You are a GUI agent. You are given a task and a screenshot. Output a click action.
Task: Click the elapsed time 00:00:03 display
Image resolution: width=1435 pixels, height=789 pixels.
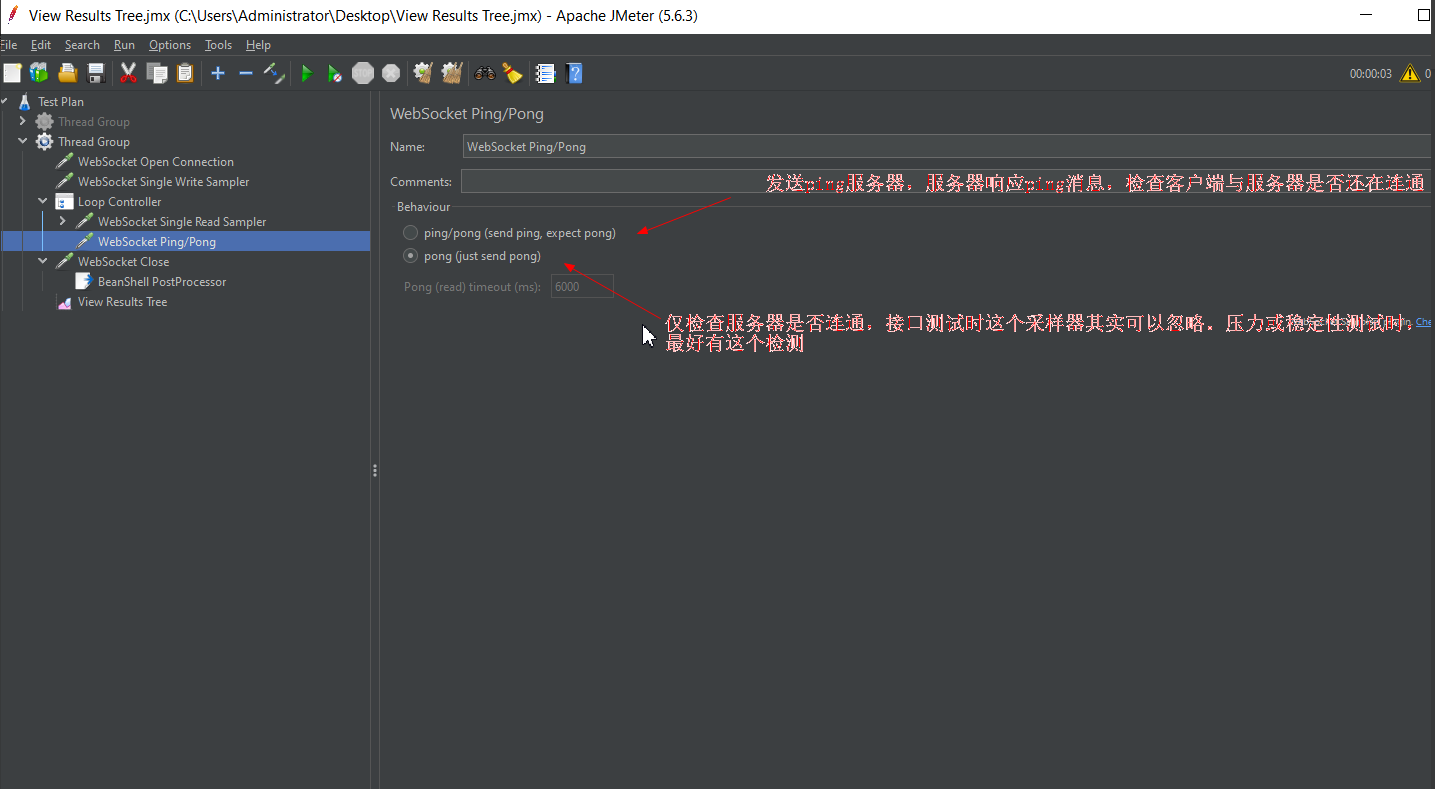pyautogui.click(x=1370, y=74)
